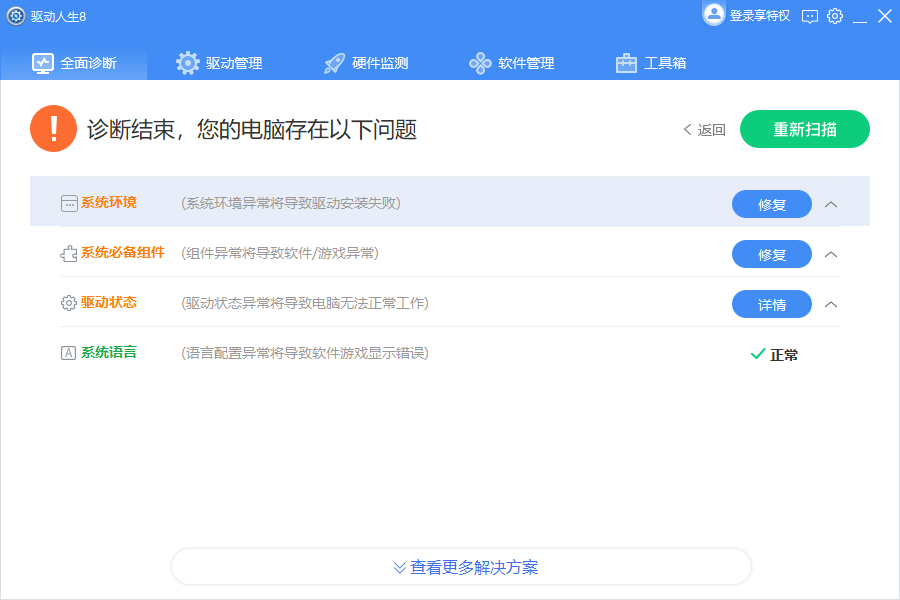Open the feedback message icon near top right
The image size is (900, 600).
(x=809, y=16)
